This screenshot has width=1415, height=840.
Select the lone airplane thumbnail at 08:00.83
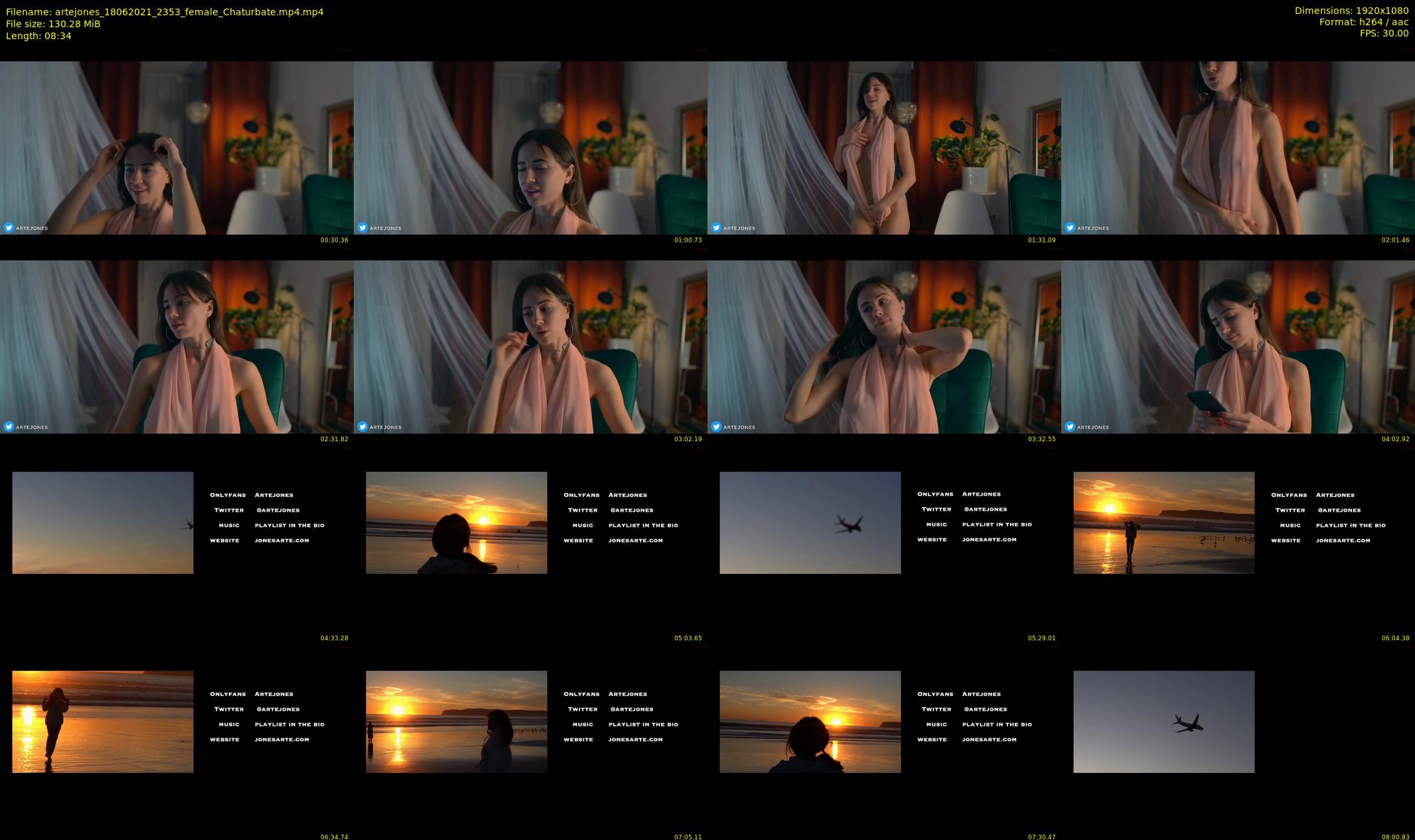pyautogui.click(x=1163, y=721)
